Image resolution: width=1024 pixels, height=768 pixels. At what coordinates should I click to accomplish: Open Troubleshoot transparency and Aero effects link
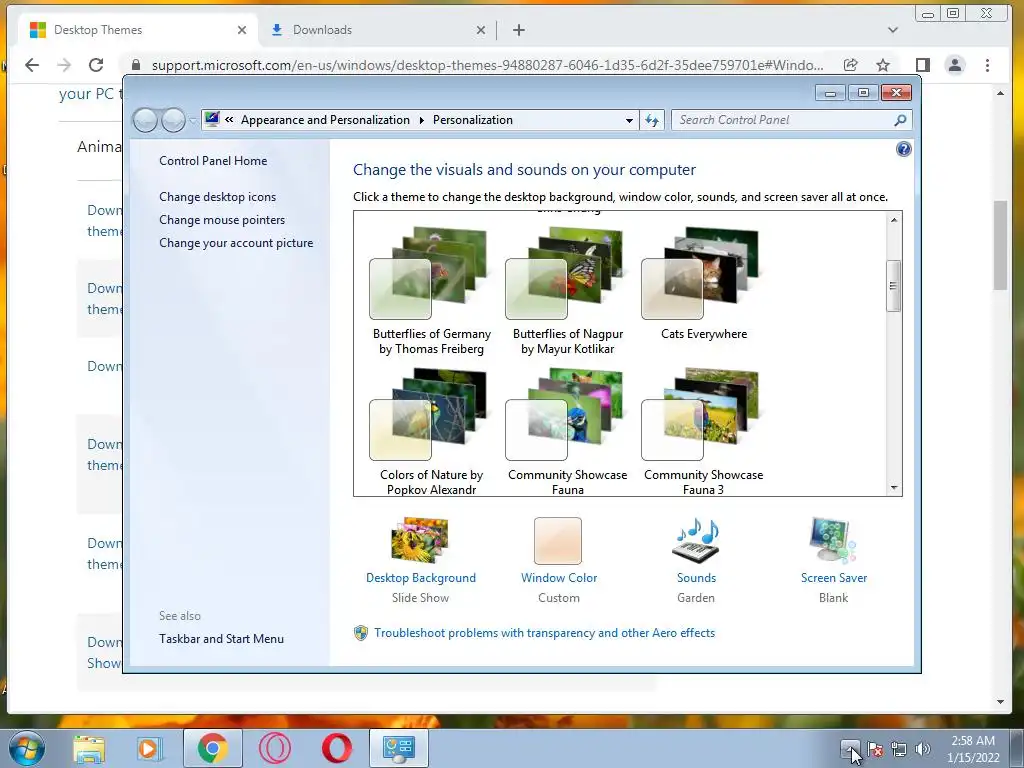pyautogui.click(x=545, y=633)
